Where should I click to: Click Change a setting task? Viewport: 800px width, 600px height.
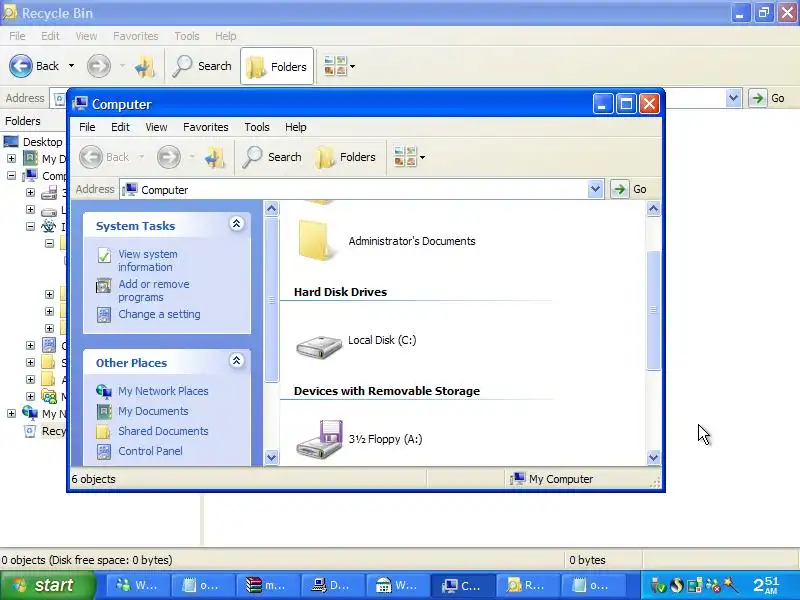[x=159, y=314]
